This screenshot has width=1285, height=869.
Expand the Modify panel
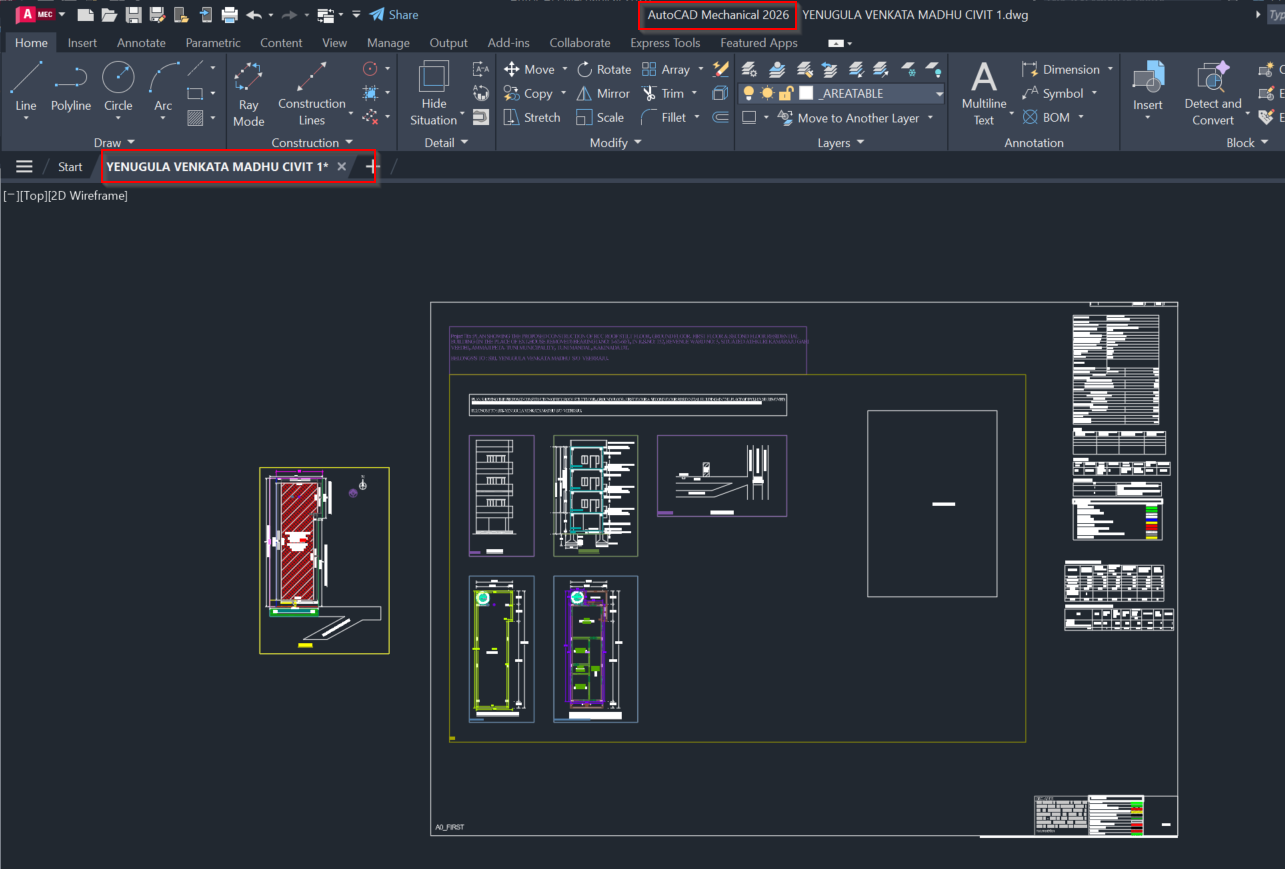pyautogui.click(x=616, y=143)
